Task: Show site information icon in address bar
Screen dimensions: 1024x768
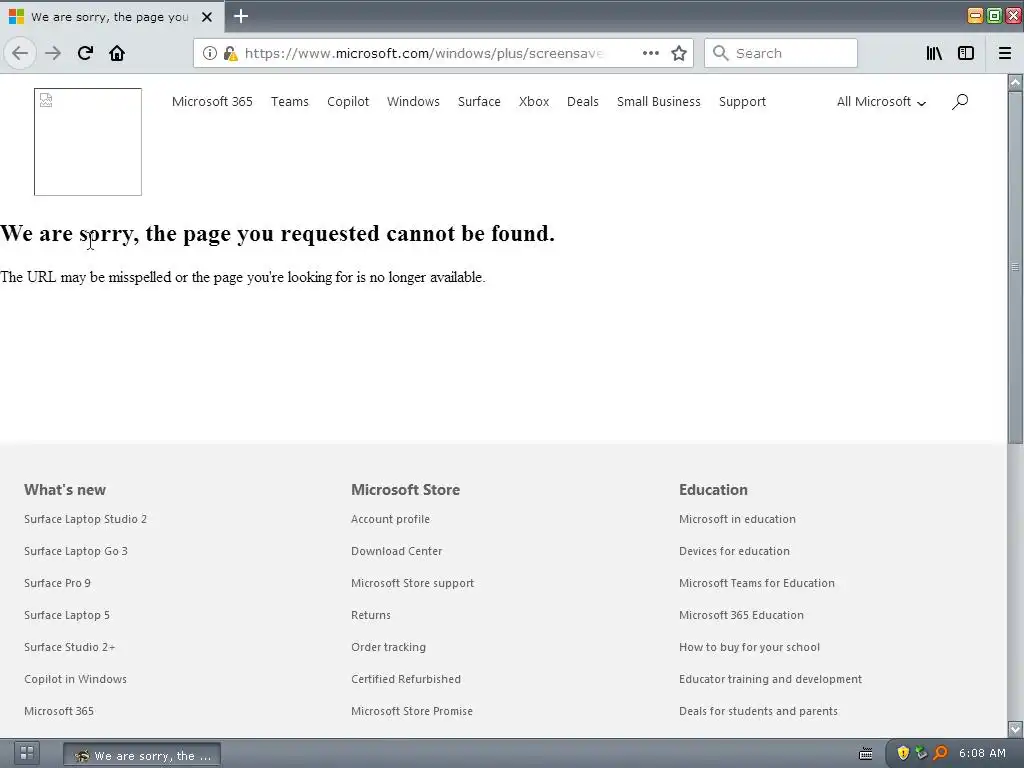Action: (210, 53)
